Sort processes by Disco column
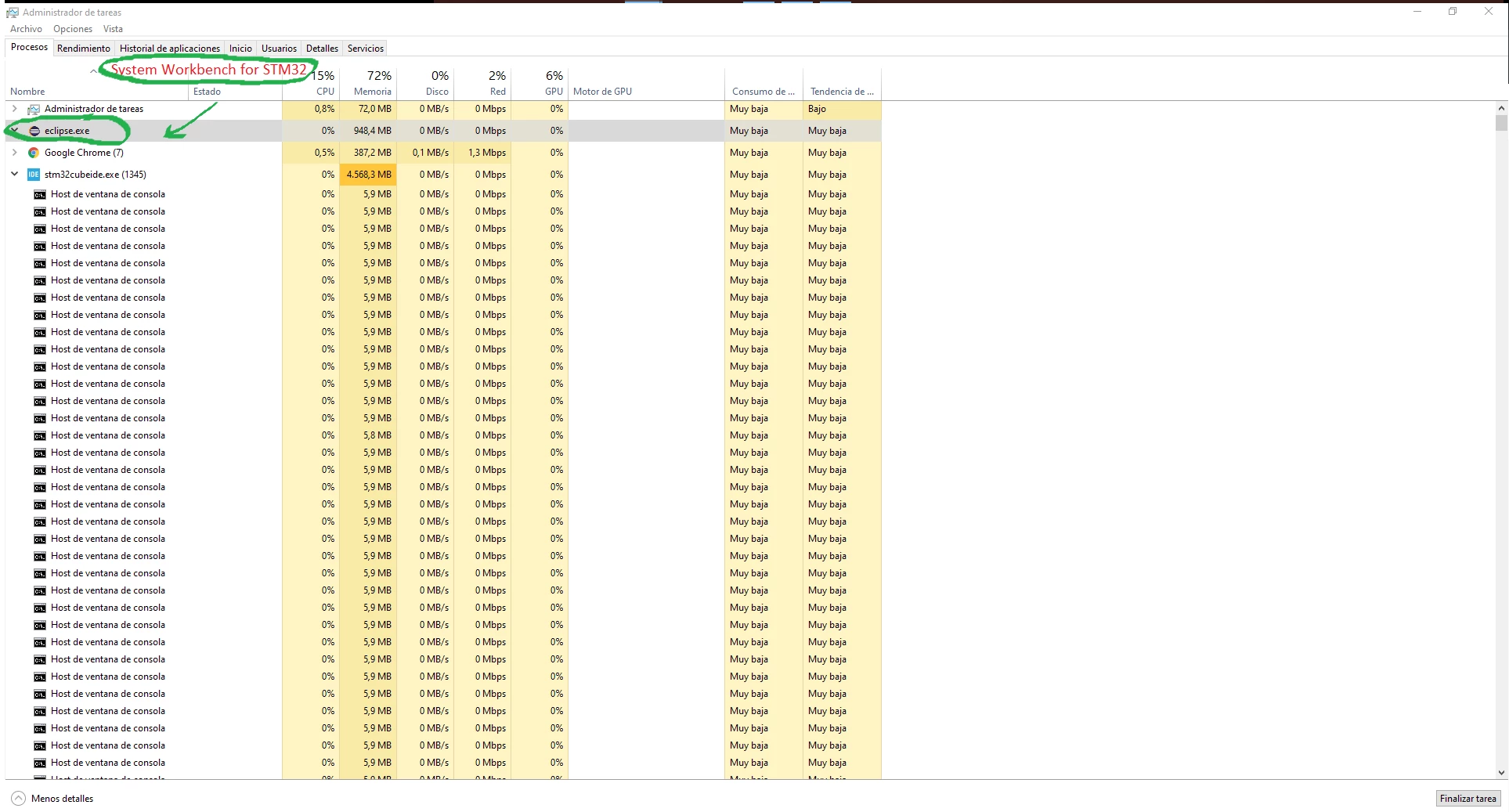Screen dimensions: 1509x812 pyautogui.click(x=425, y=85)
